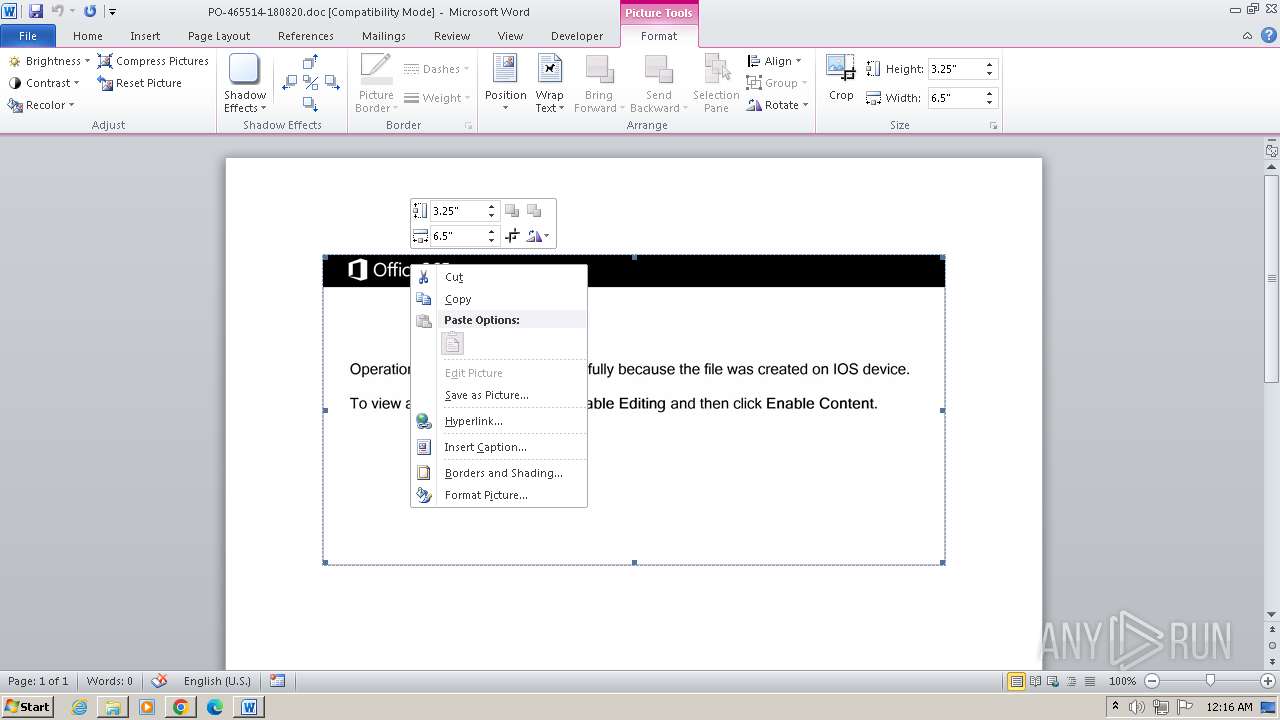
Task: Increase ribbon Height with up stepper
Action: pos(990,65)
